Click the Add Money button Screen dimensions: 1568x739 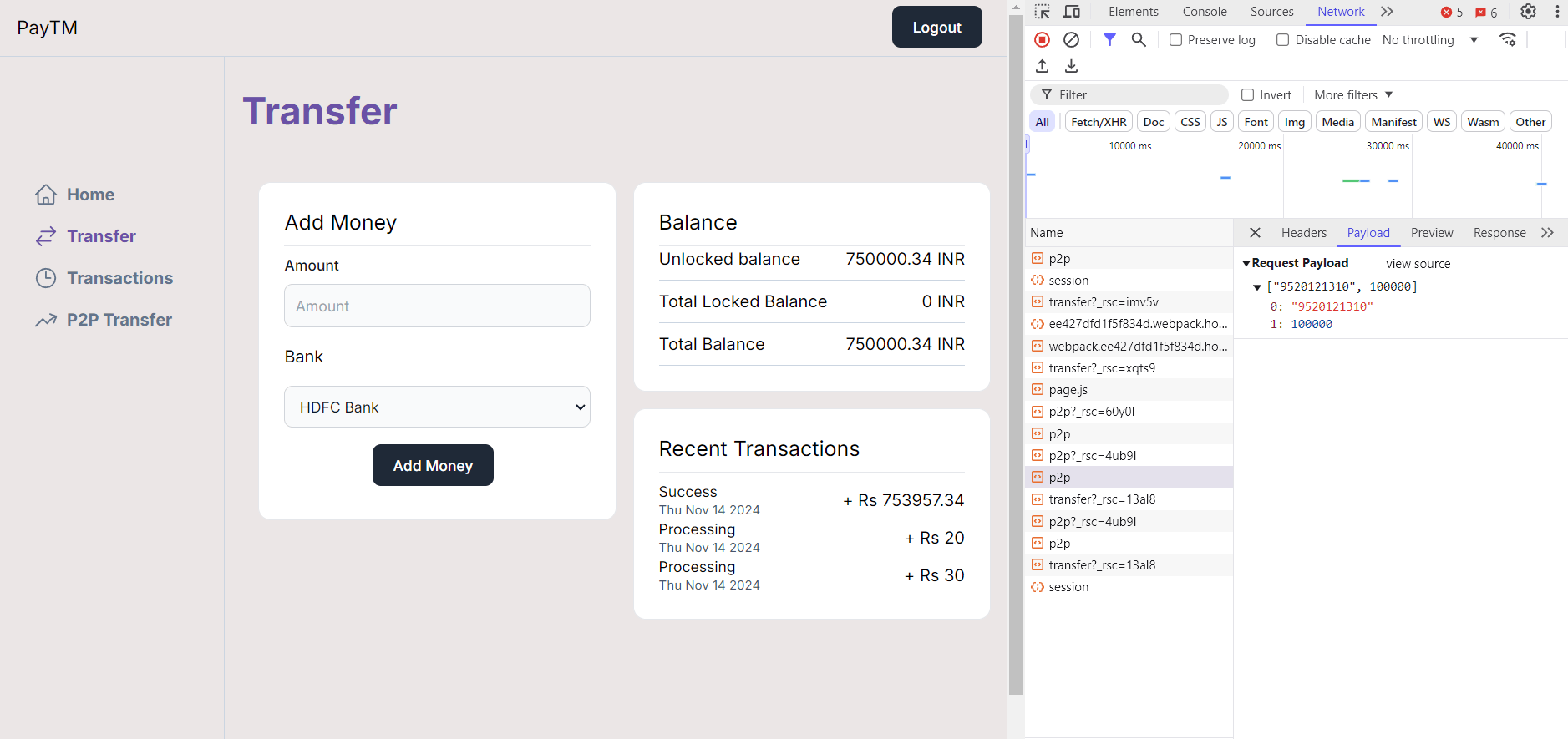(433, 465)
